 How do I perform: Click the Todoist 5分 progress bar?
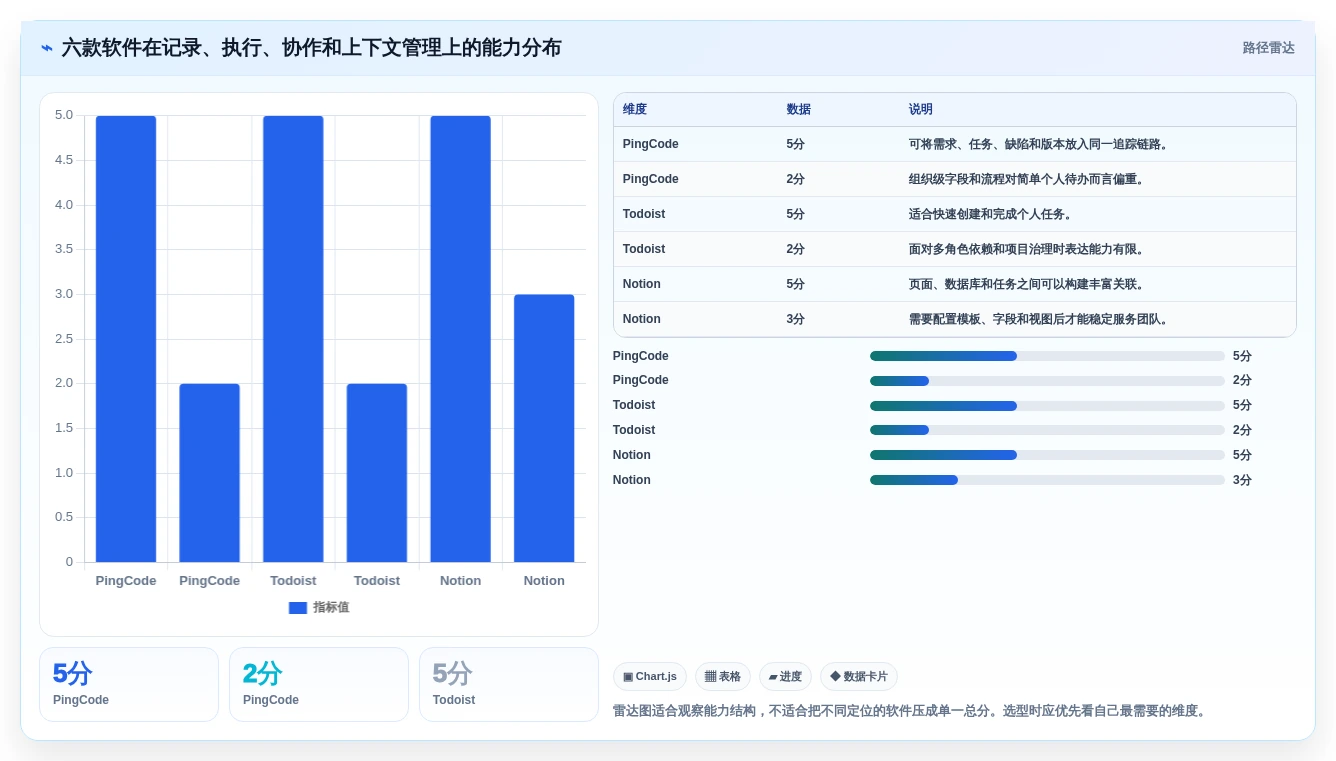(1047, 406)
